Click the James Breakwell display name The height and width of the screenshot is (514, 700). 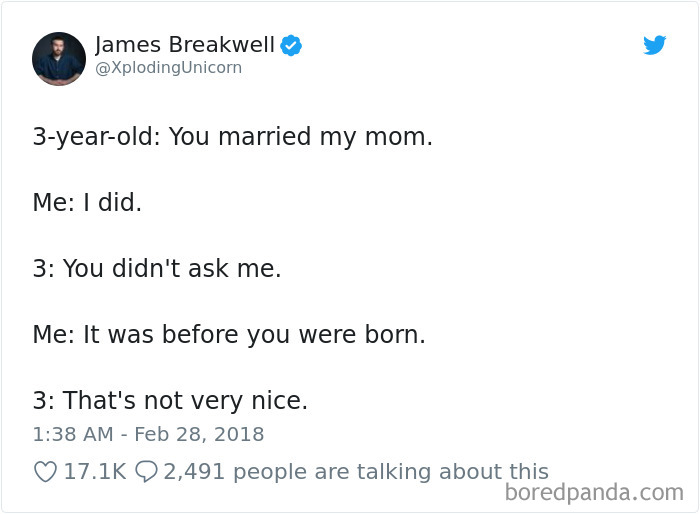184,45
